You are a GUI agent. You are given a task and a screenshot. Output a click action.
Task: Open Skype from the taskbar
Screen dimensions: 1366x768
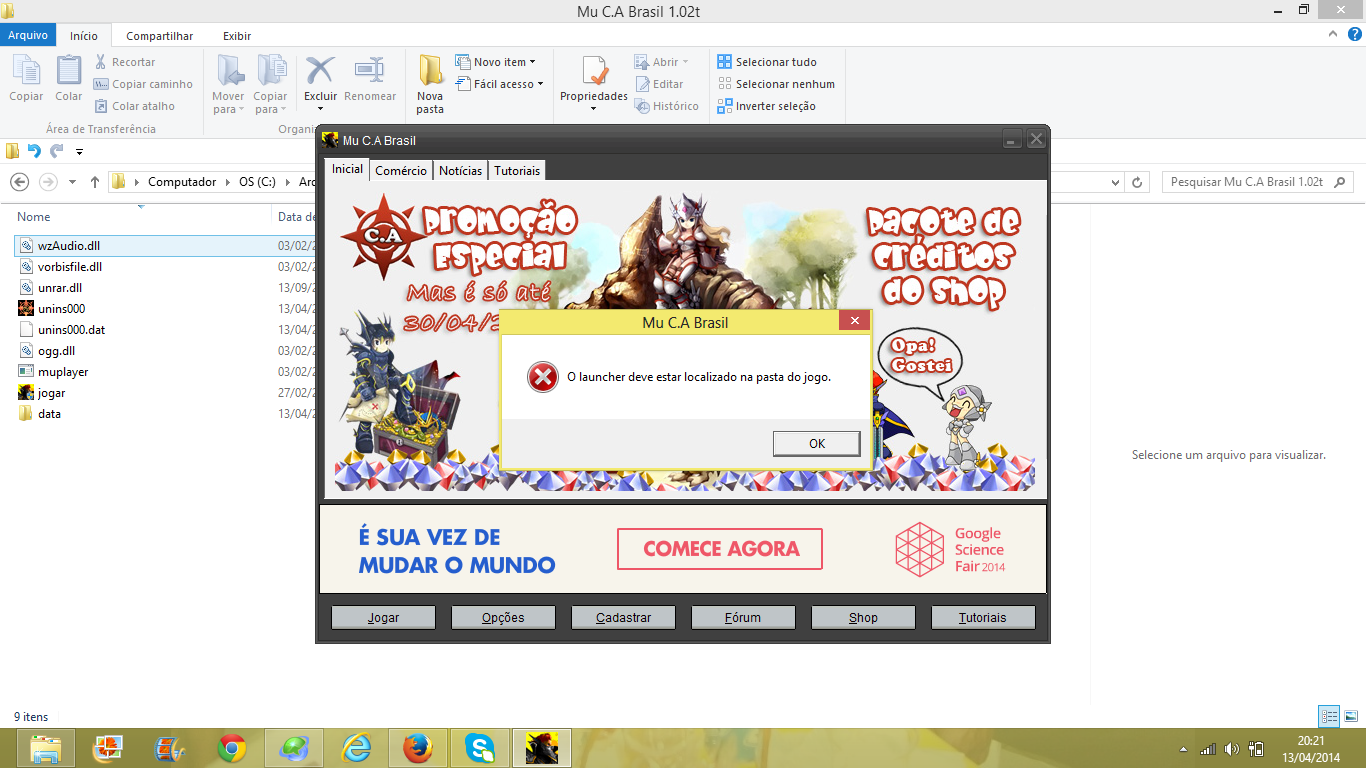point(480,748)
